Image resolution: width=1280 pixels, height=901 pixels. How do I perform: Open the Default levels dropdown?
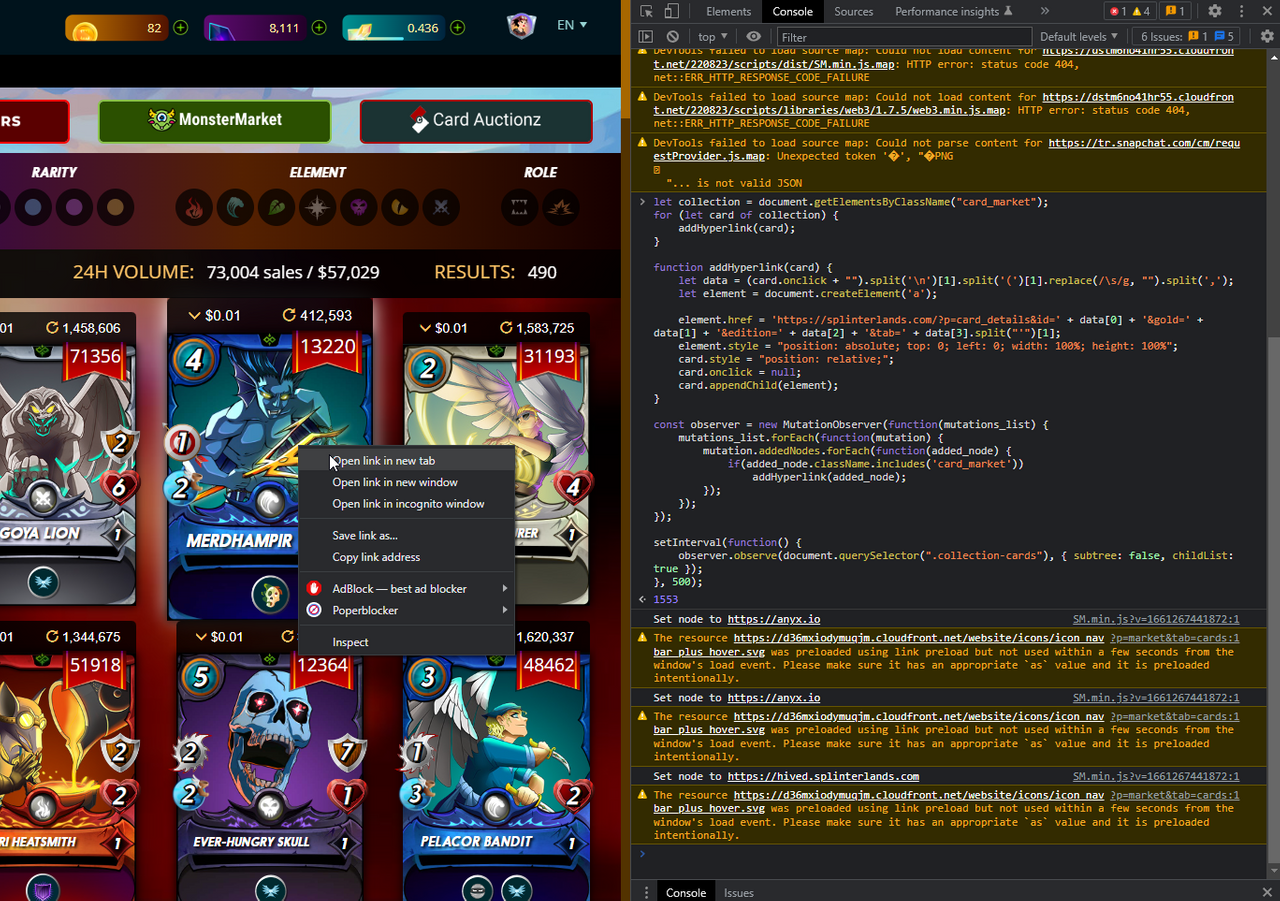coord(1078,36)
